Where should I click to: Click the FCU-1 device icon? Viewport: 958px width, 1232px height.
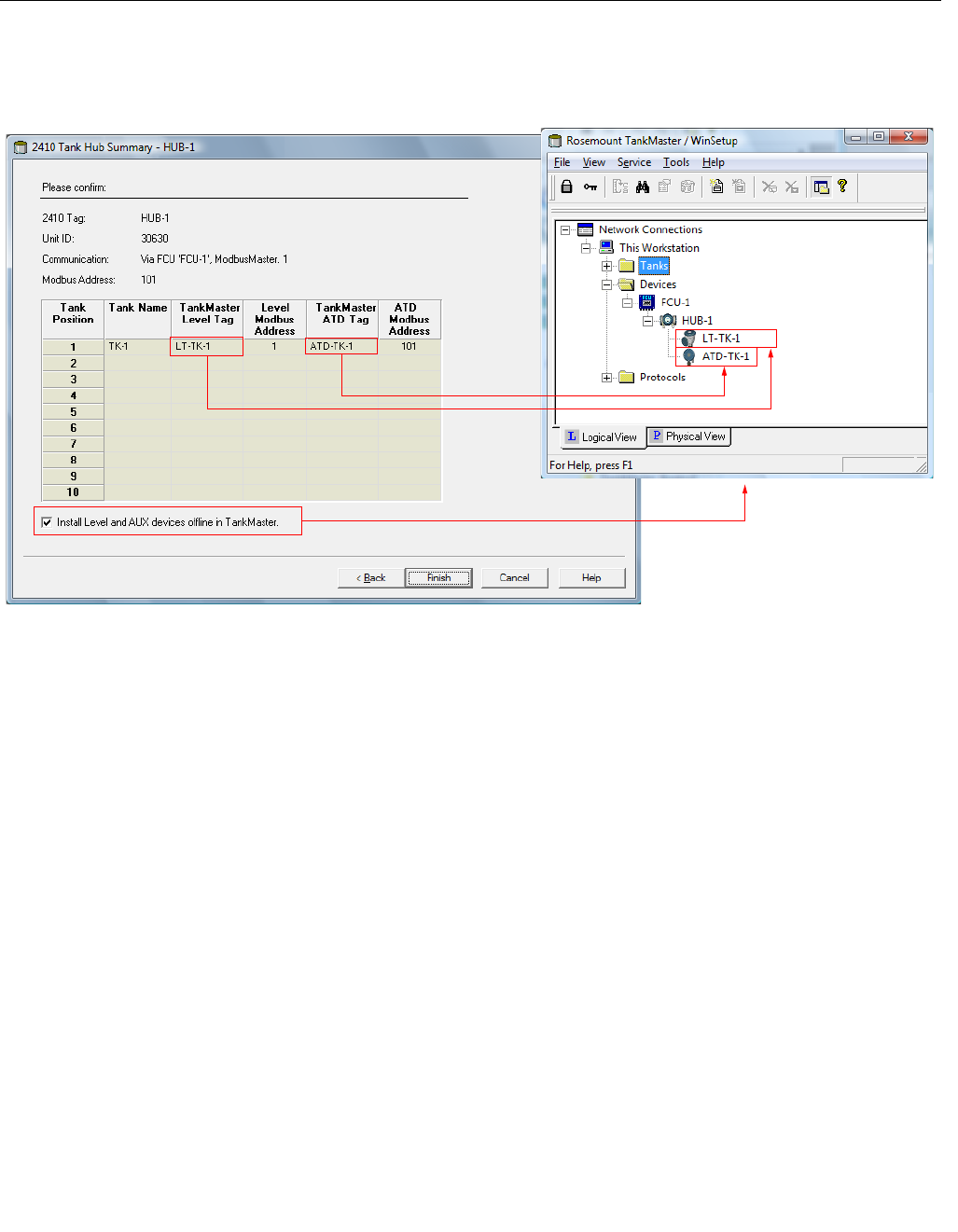646,302
